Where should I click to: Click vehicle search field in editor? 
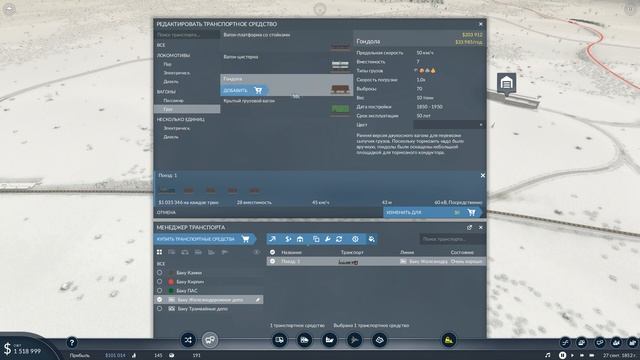click(187, 35)
